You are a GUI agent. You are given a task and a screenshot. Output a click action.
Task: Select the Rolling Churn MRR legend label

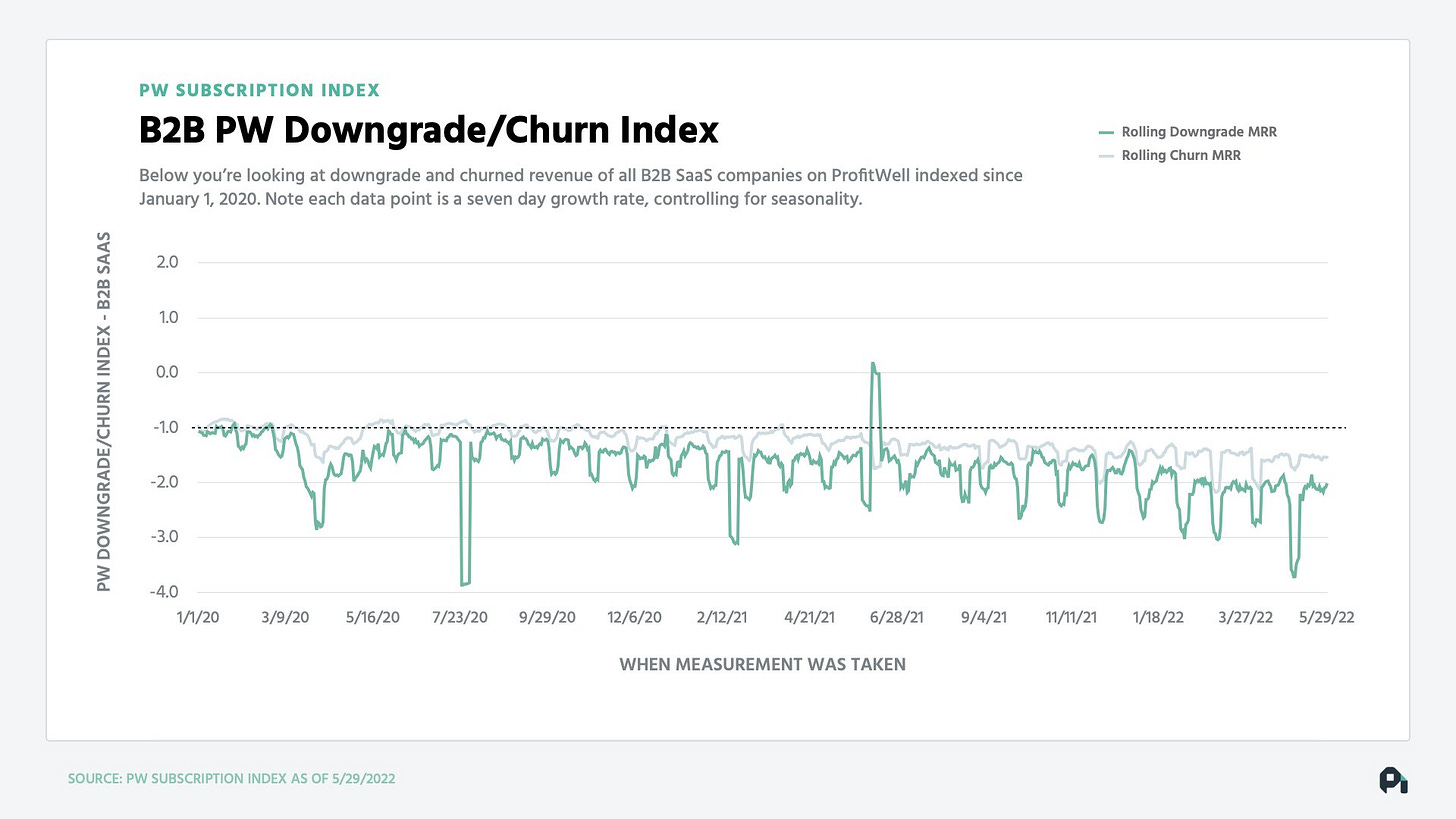coord(1181,156)
